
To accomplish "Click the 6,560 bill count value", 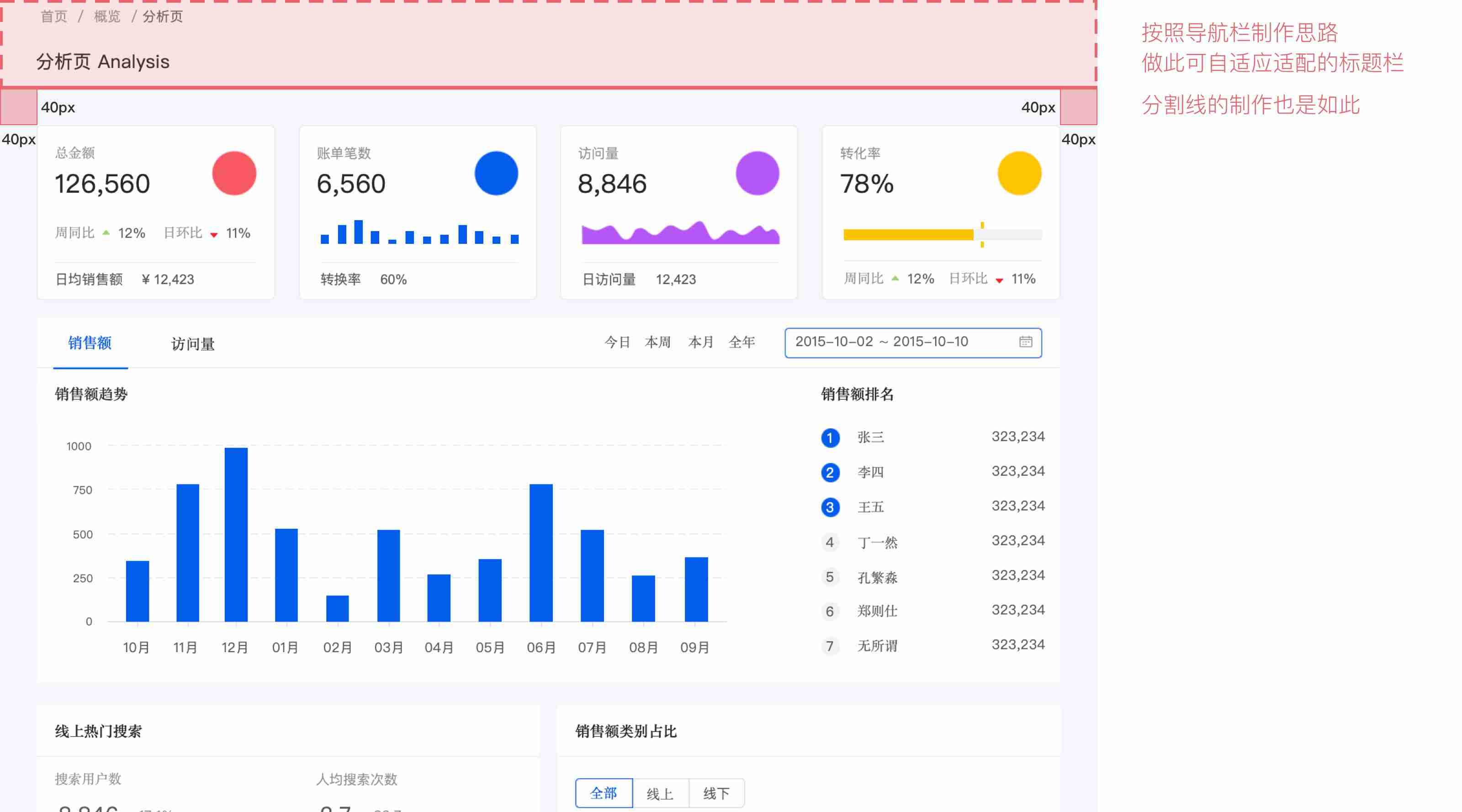I will point(351,184).
